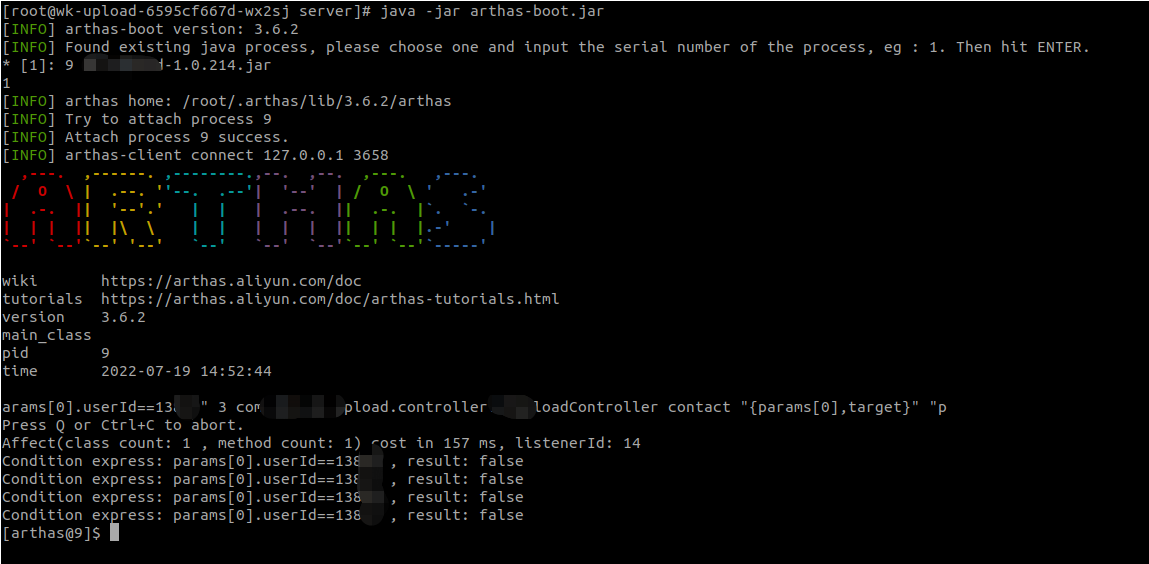Click the last Condition express result line
Screen dimensions: 1149x564
263,515
